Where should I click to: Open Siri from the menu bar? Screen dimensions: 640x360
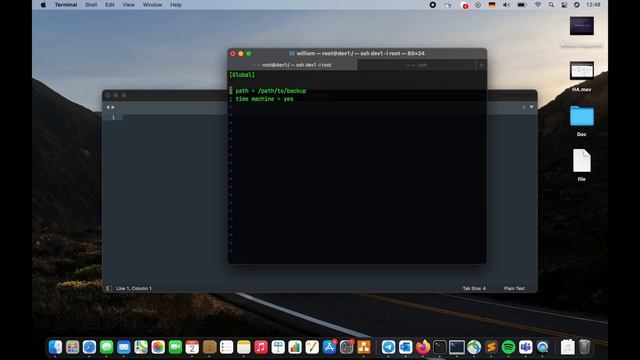click(x=577, y=5)
